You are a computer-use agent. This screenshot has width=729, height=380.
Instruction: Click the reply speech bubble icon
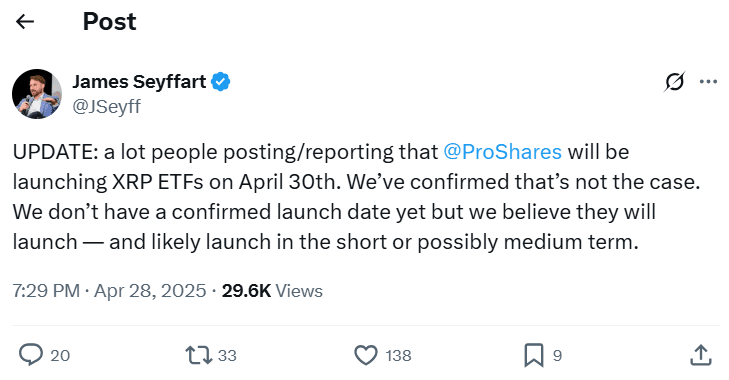31,355
